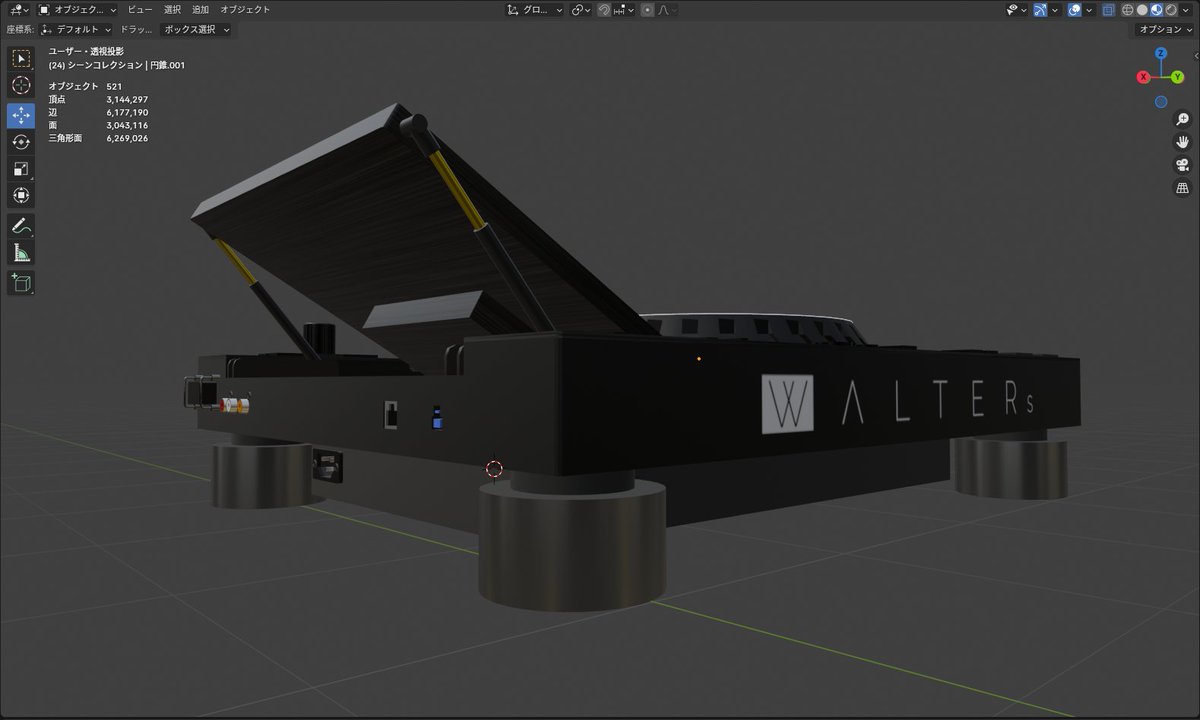This screenshot has height=720, width=1200.
Task: Click the 辺 6,177,190 statistic
Action: click(x=98, y=113)
